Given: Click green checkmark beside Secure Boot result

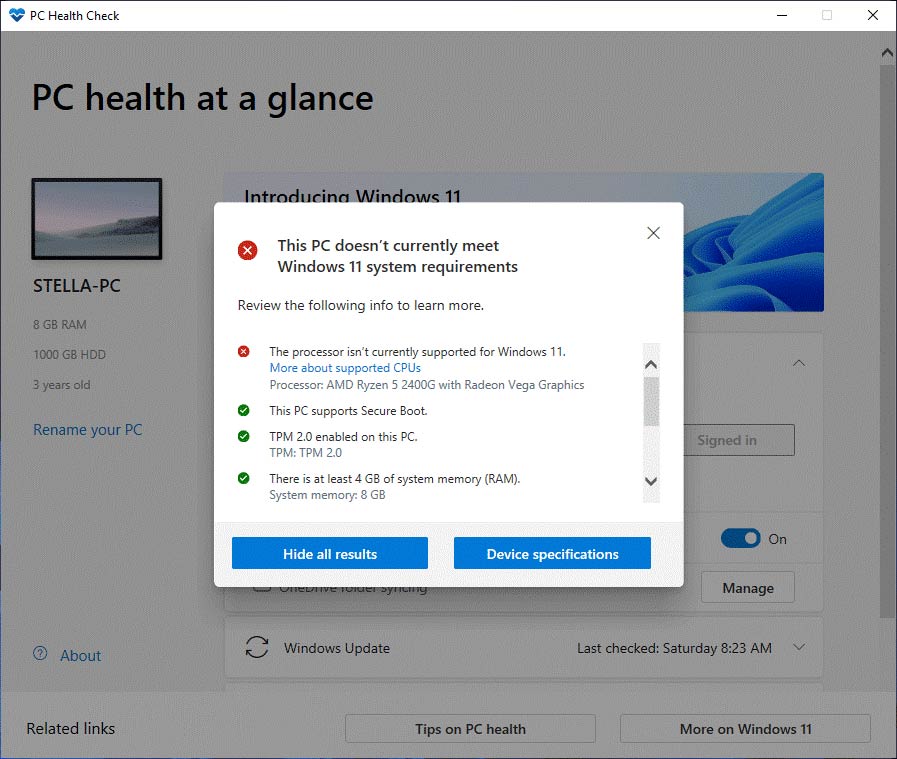Looking at the screenshot, I should [244, 410].
